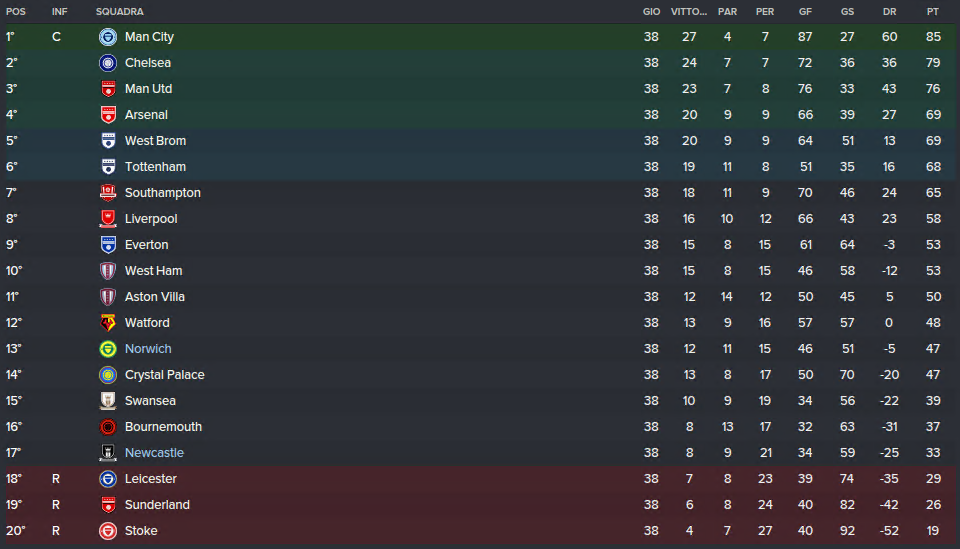Click the Watford club badge icon

click(x=108, y=323)
